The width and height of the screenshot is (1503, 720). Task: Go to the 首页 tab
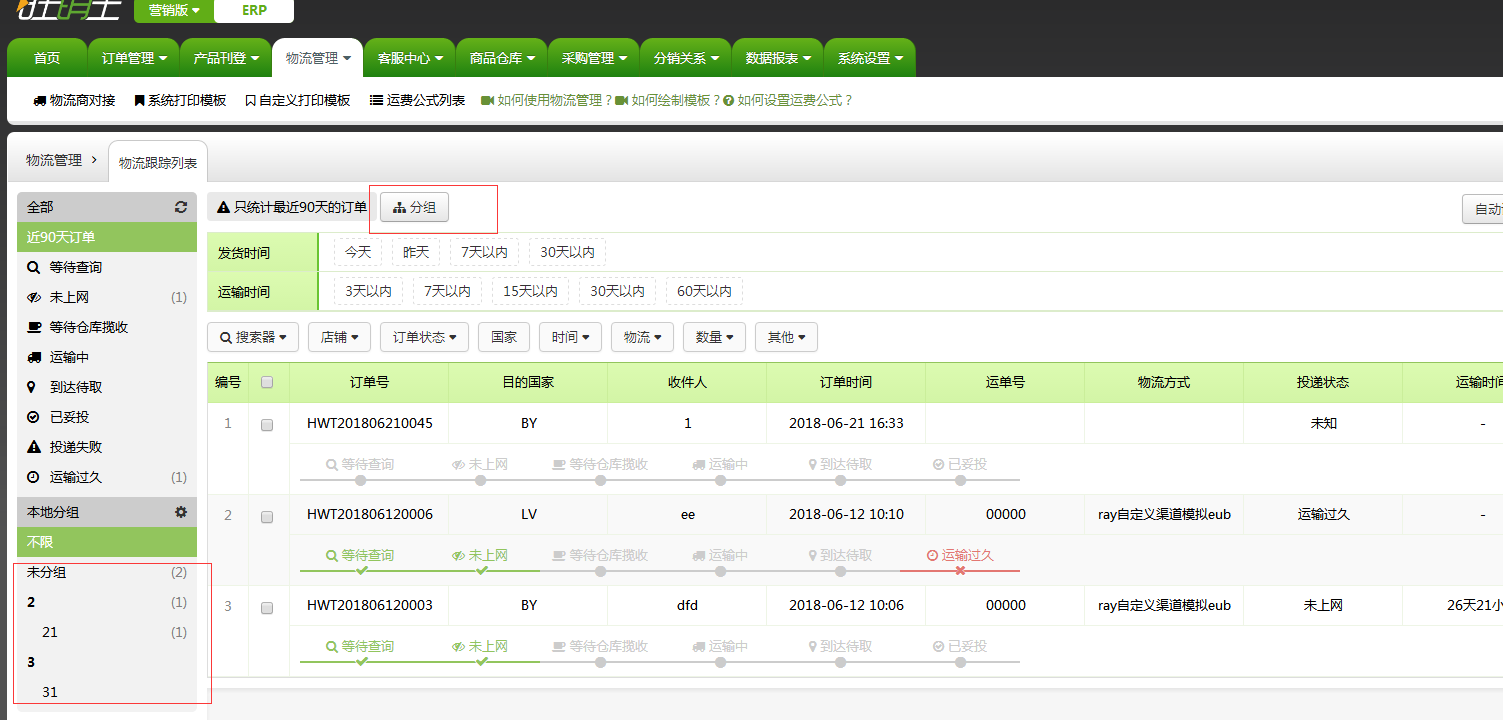tap(47, 58)
